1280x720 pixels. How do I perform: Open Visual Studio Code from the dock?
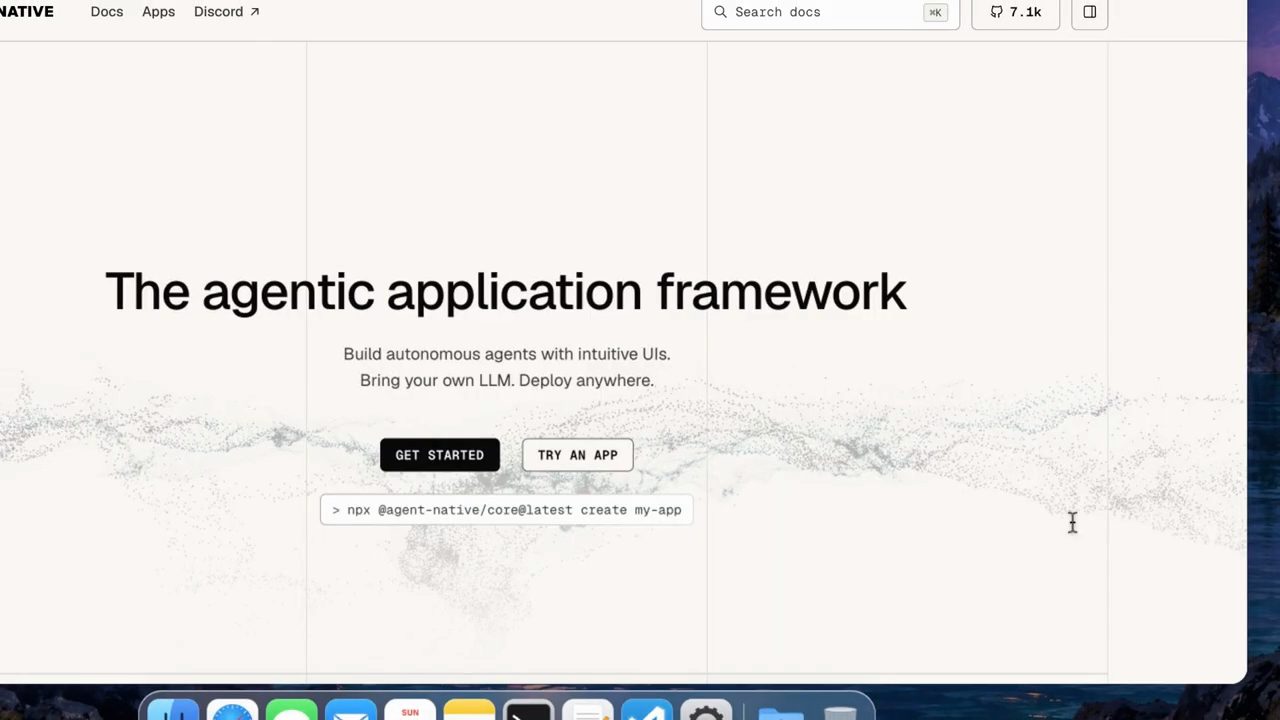(647, 711)
